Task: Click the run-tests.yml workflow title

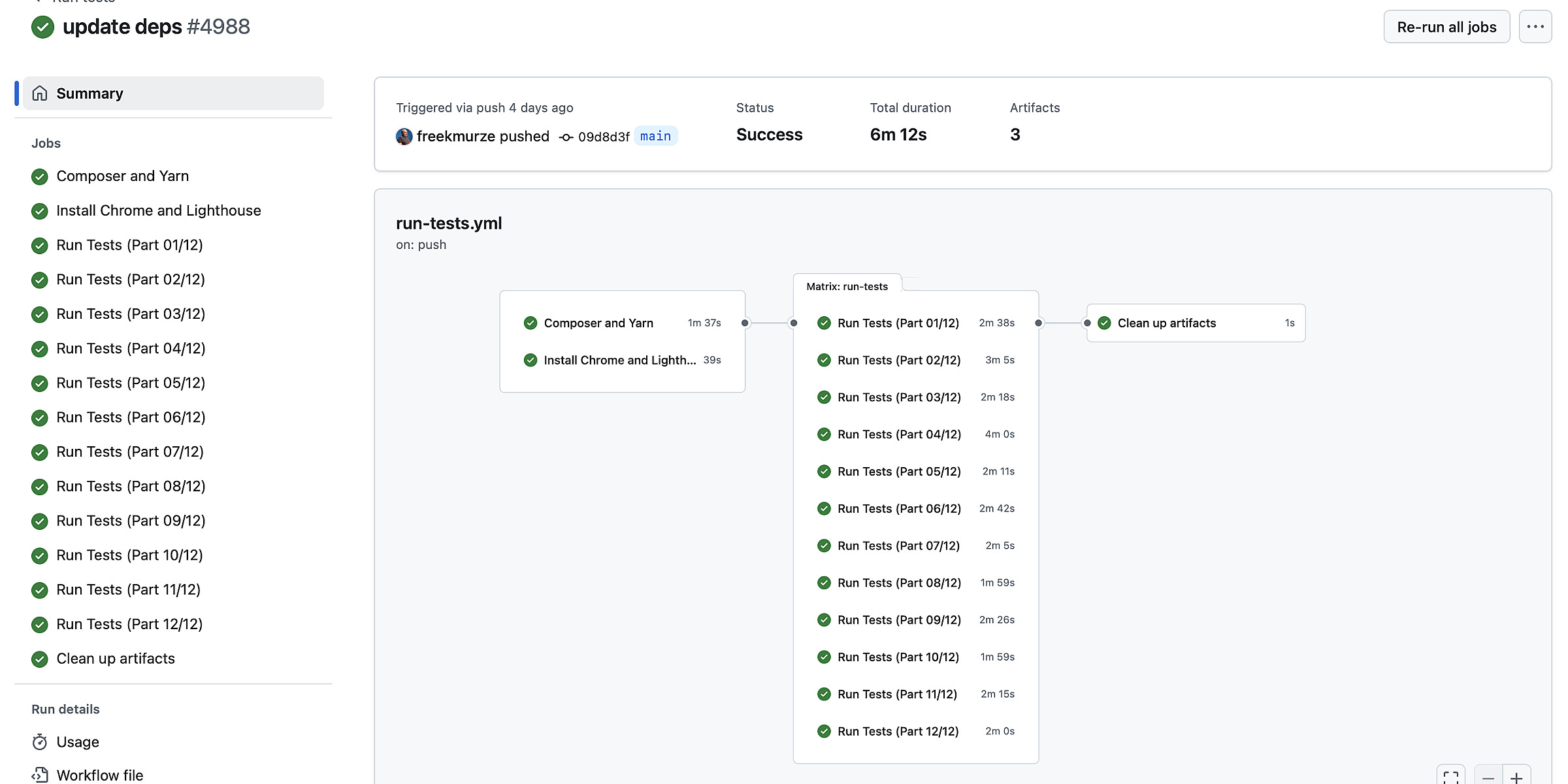Action: (449, 223)
